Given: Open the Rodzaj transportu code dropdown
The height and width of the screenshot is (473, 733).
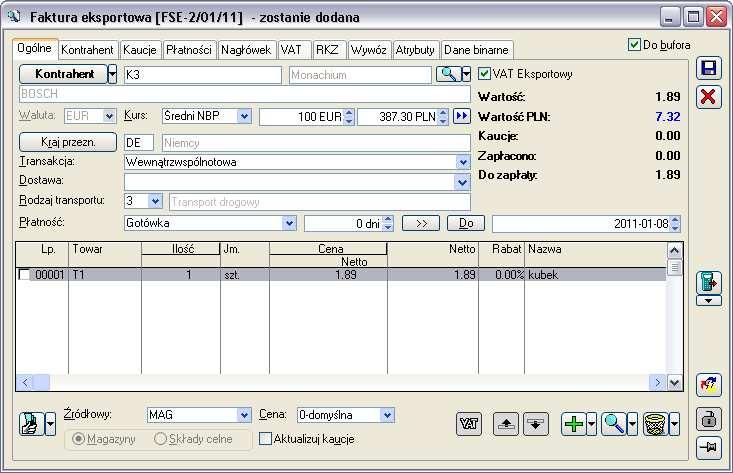Looking at the screenshot, I should 155,201.
